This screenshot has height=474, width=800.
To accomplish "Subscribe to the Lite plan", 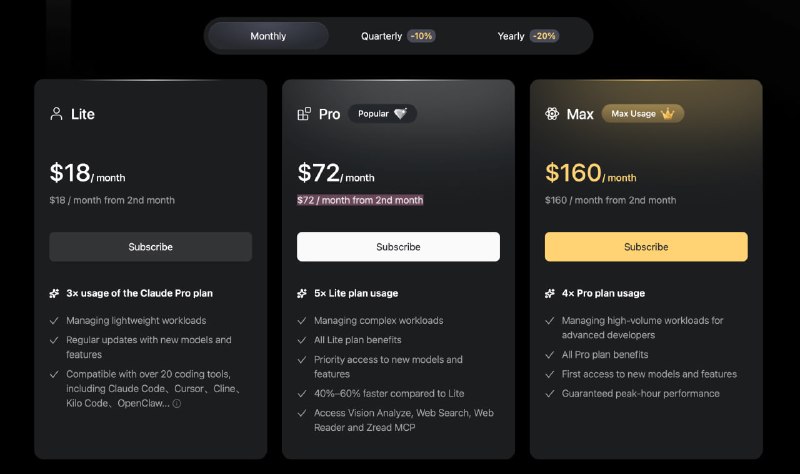I will tap(150, 247).
